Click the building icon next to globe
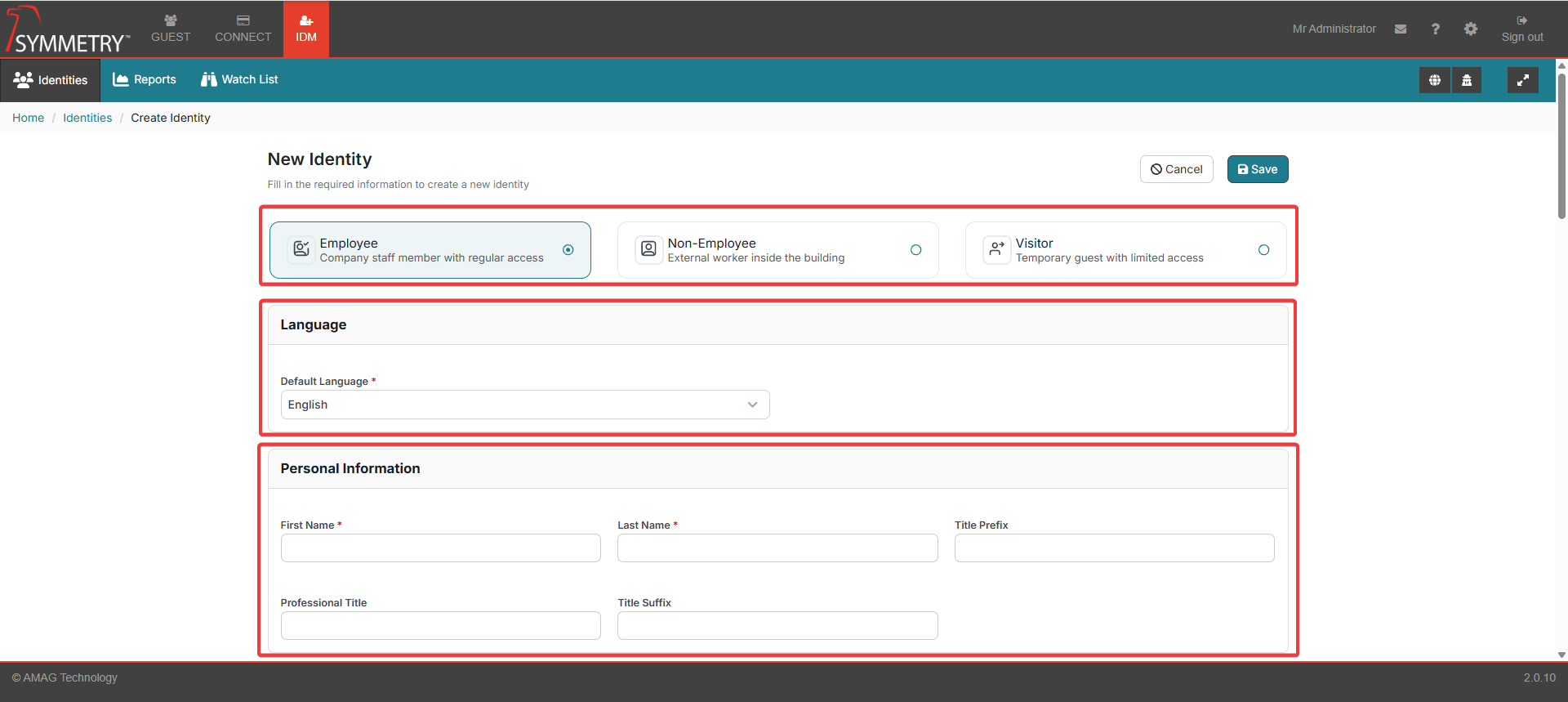 coord(1467,80)
